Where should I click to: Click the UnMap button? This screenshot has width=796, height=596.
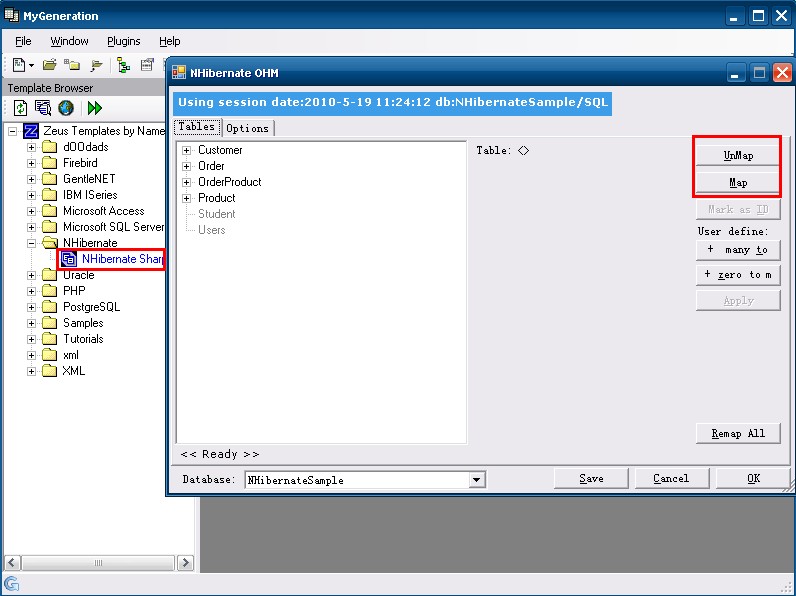pos(738,155)
